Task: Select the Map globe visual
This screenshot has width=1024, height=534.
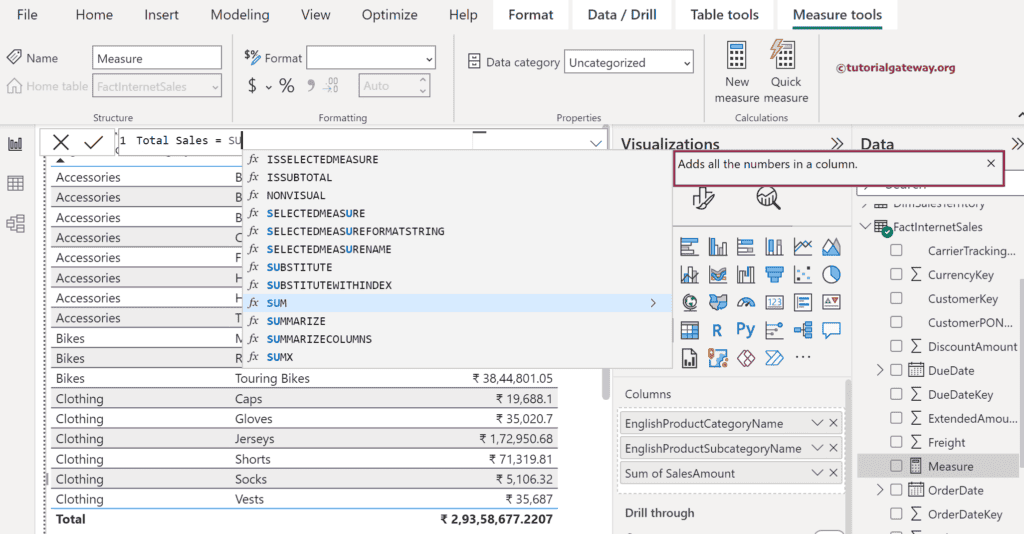Action: [689, 302]
